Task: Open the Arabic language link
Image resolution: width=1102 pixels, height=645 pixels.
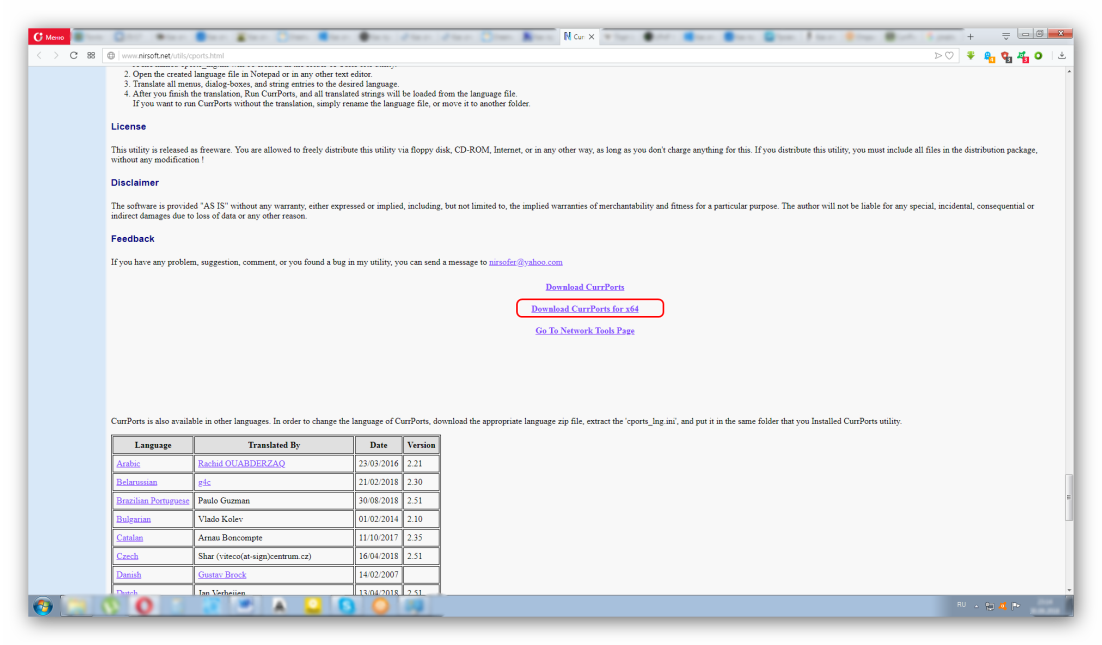Action: pos(128,464)
